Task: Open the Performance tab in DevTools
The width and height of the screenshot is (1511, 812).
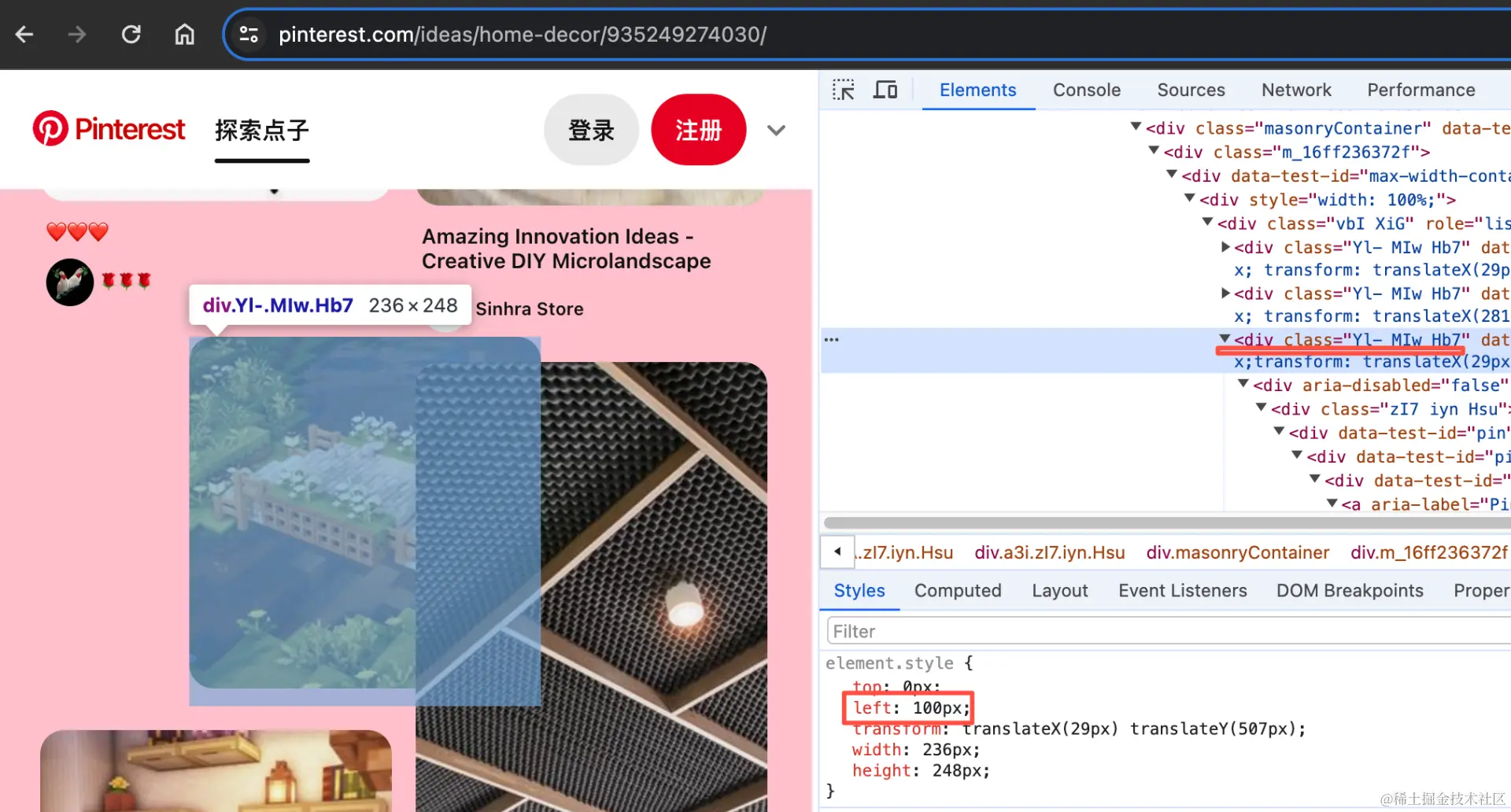Action: (x=1420, y=90)
